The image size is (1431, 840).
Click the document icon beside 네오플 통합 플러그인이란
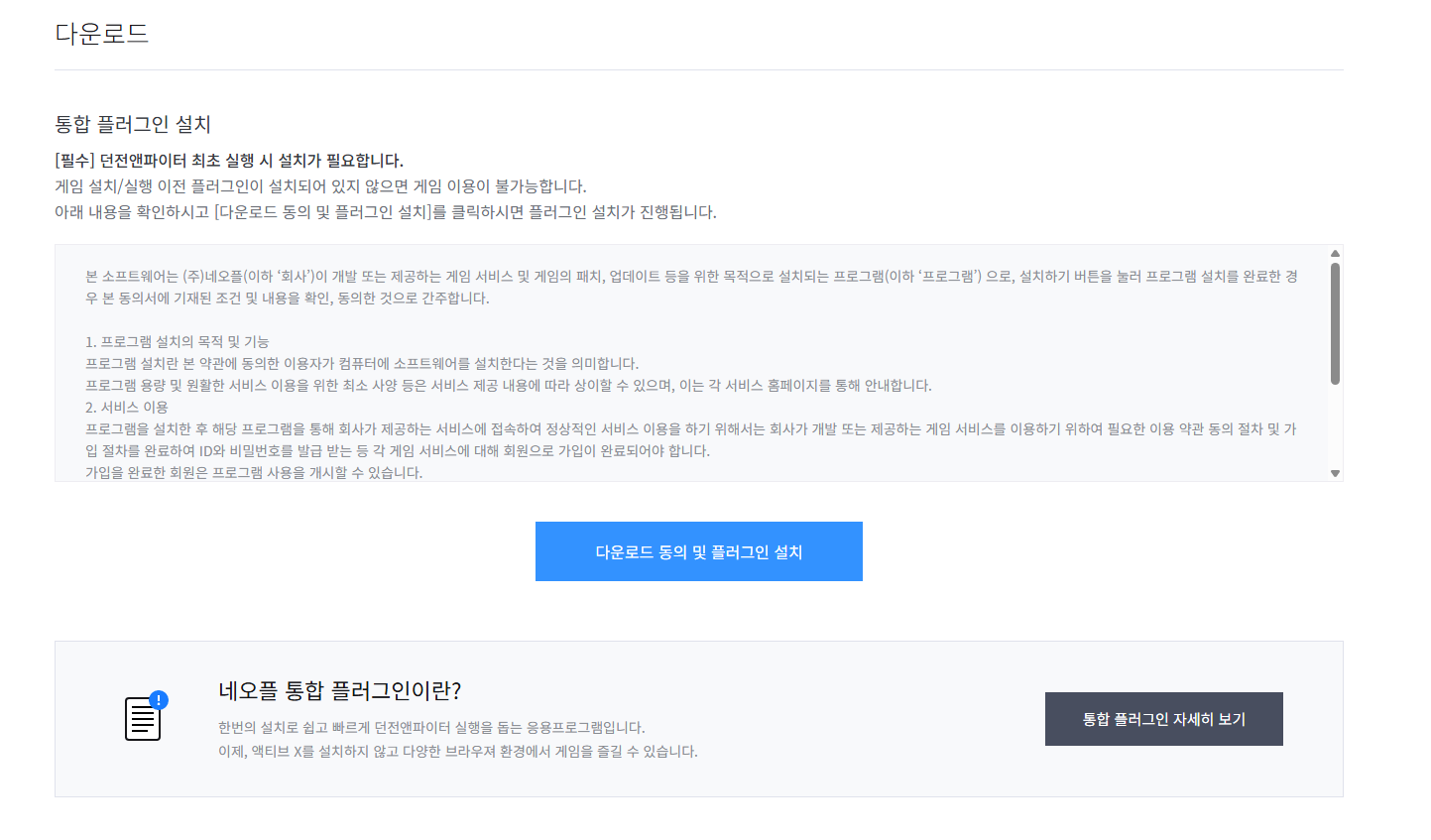pos(143,719)
